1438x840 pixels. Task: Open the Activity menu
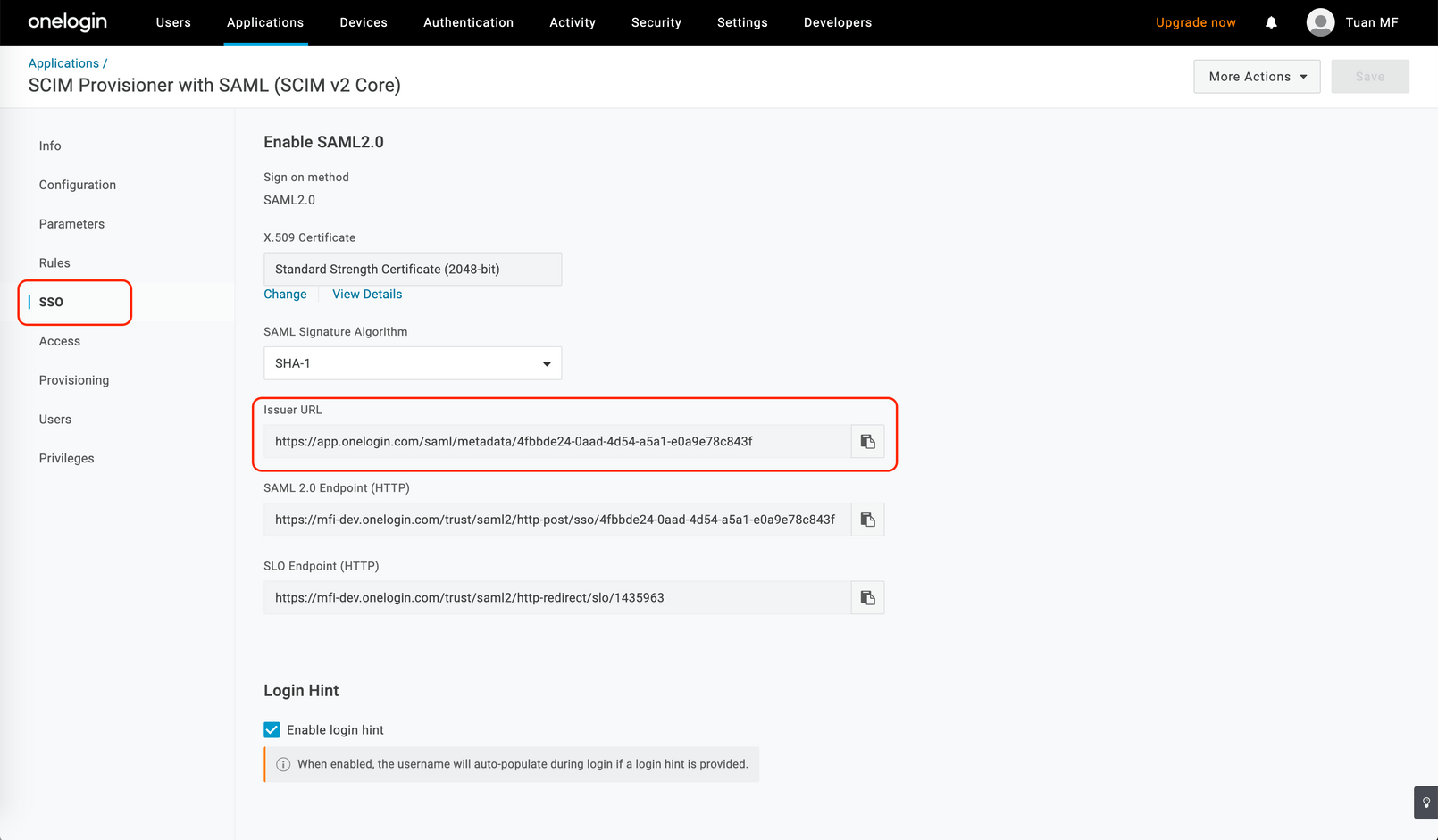pos(573,22)
